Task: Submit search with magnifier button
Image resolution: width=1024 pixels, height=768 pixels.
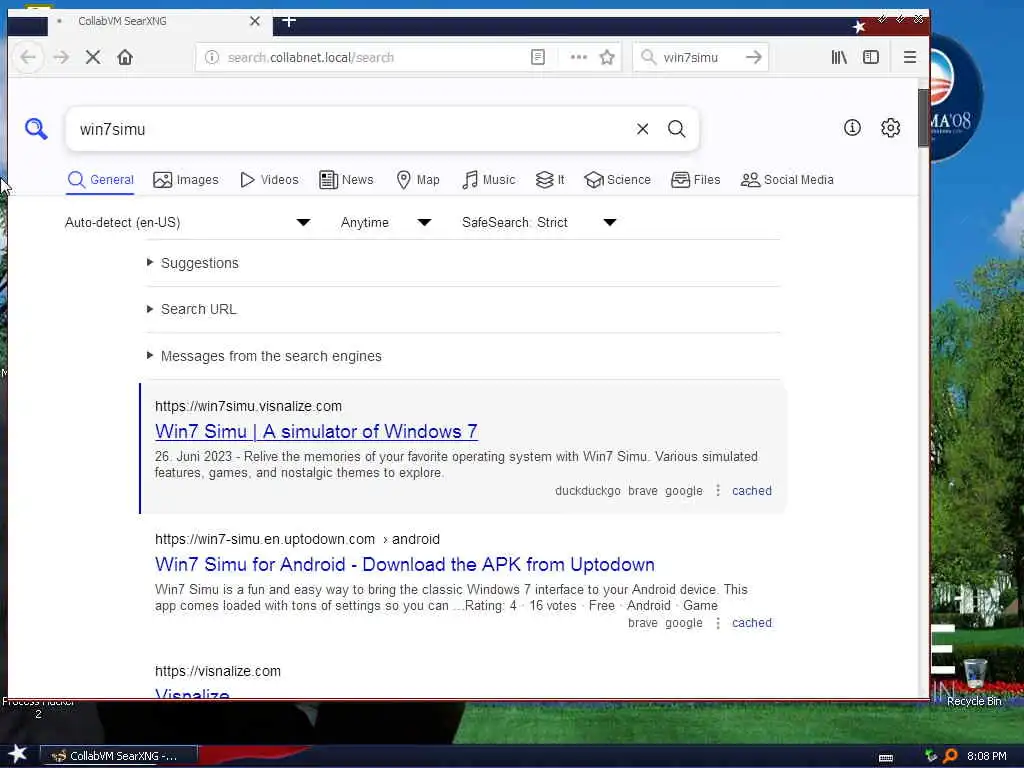Action: click(x=677, y=129)
